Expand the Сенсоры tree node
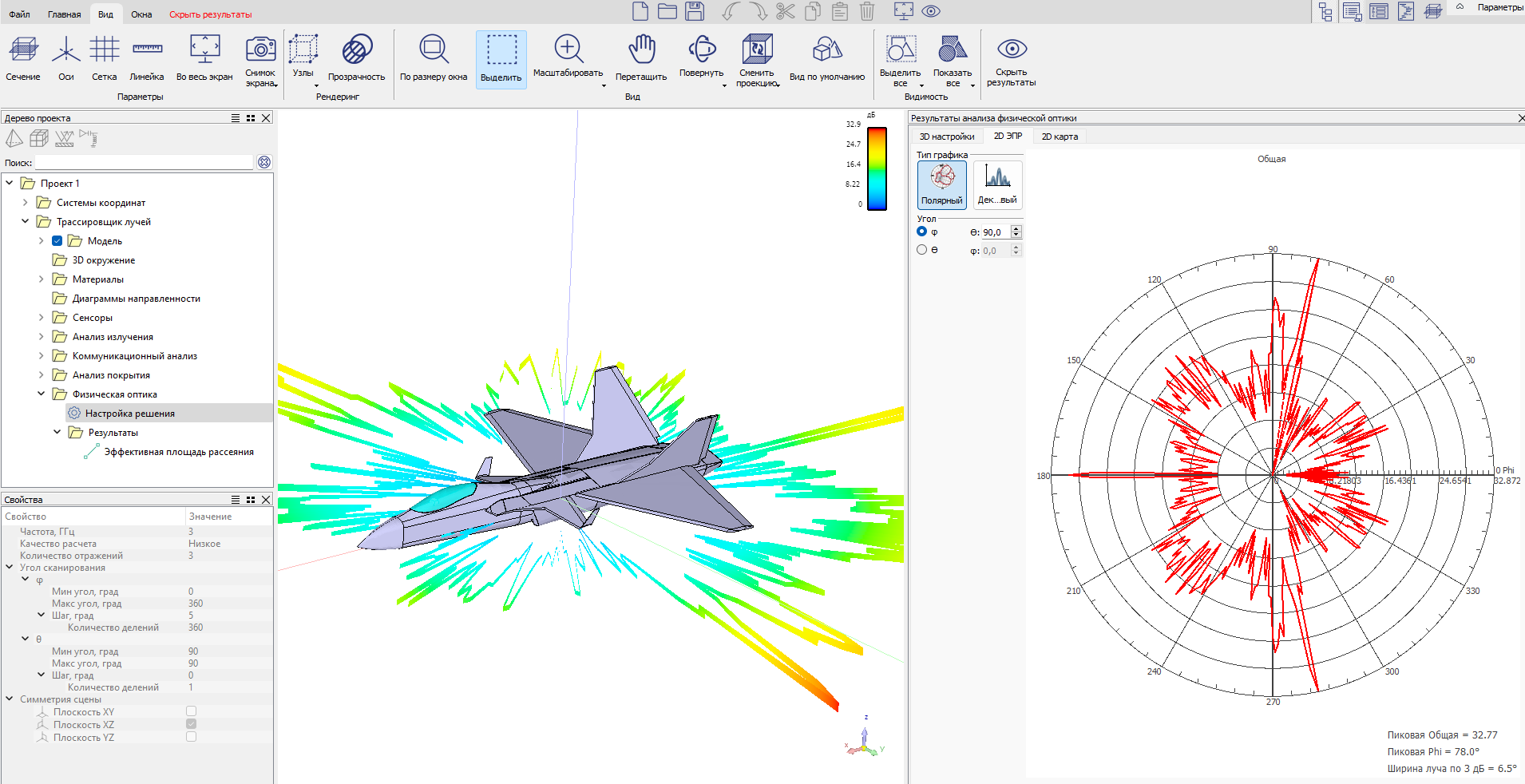Image resolution: width=1525 pixels, height=784 pixels. click(42, 318)
